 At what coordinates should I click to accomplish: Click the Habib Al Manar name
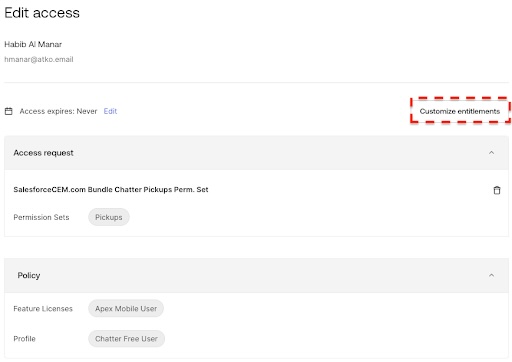33,44
